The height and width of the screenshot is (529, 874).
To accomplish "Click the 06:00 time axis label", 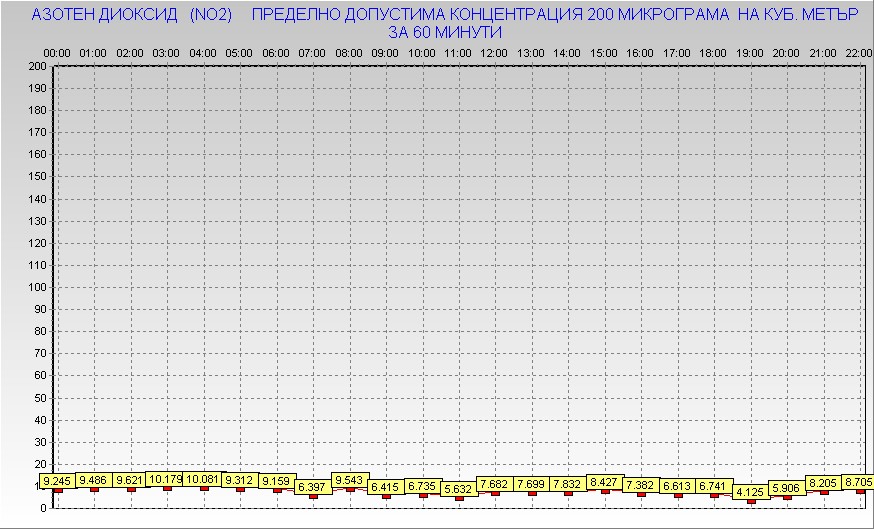I will point(276,54).
